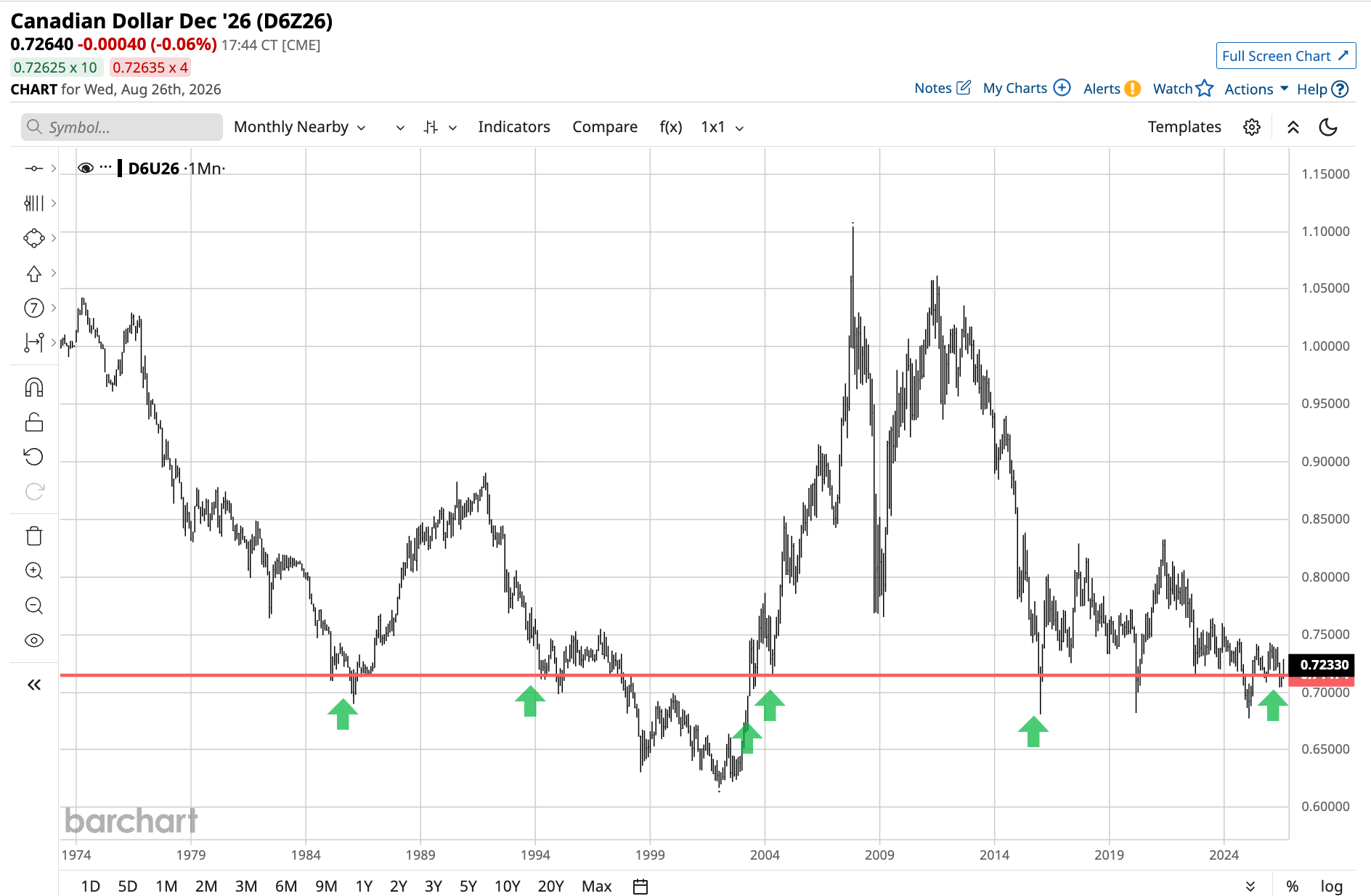Collapse the left drawing toolbar
This screenshot has width=1371, height=896.
33,685
